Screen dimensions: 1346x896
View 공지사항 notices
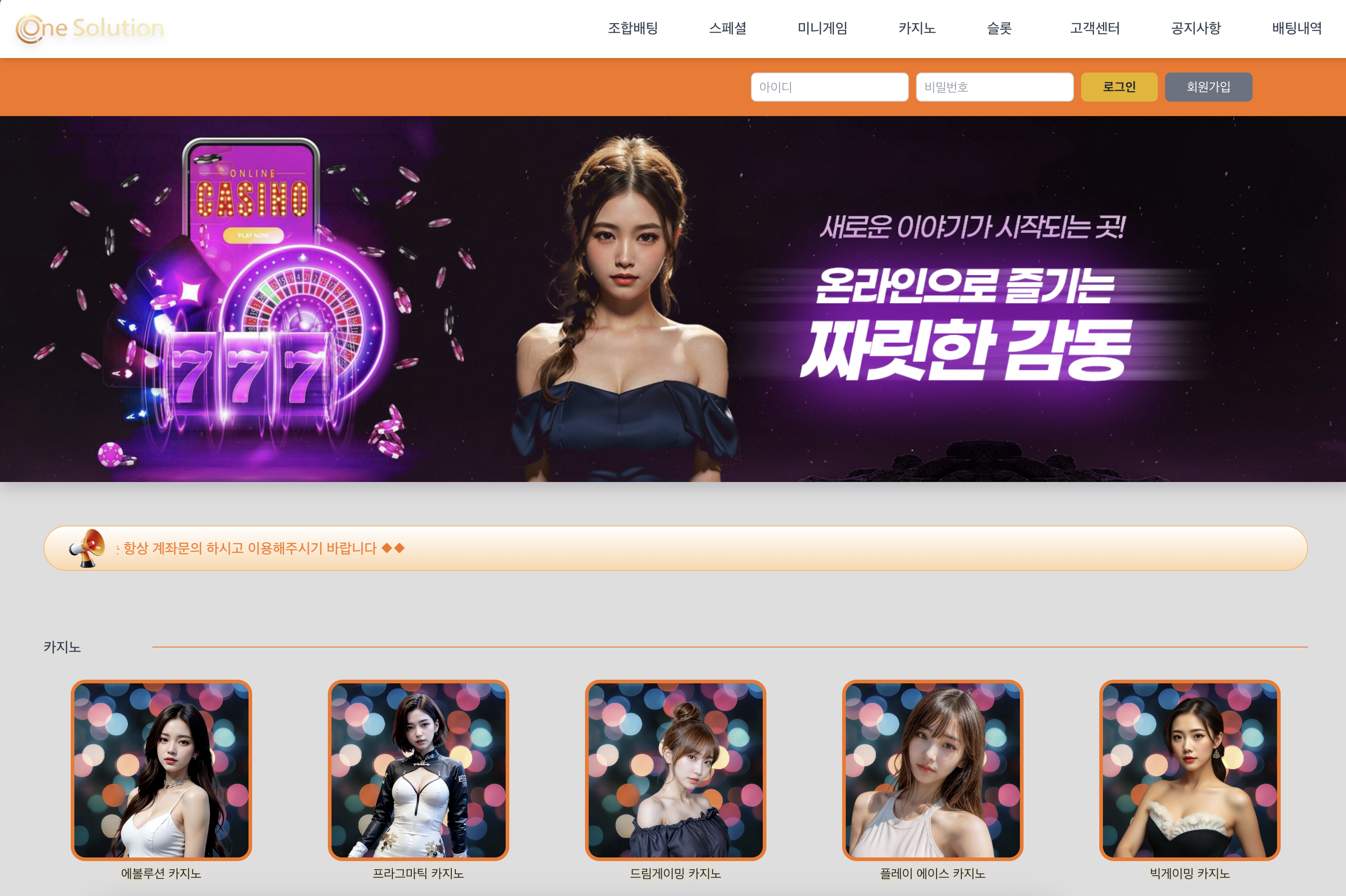pos(1196,28)
